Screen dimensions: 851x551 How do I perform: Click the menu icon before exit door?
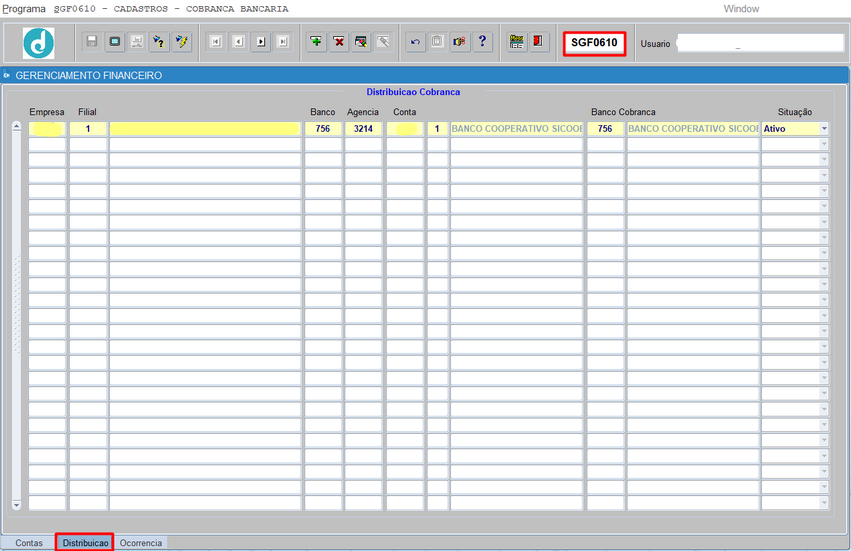click(x=517, y=42)
